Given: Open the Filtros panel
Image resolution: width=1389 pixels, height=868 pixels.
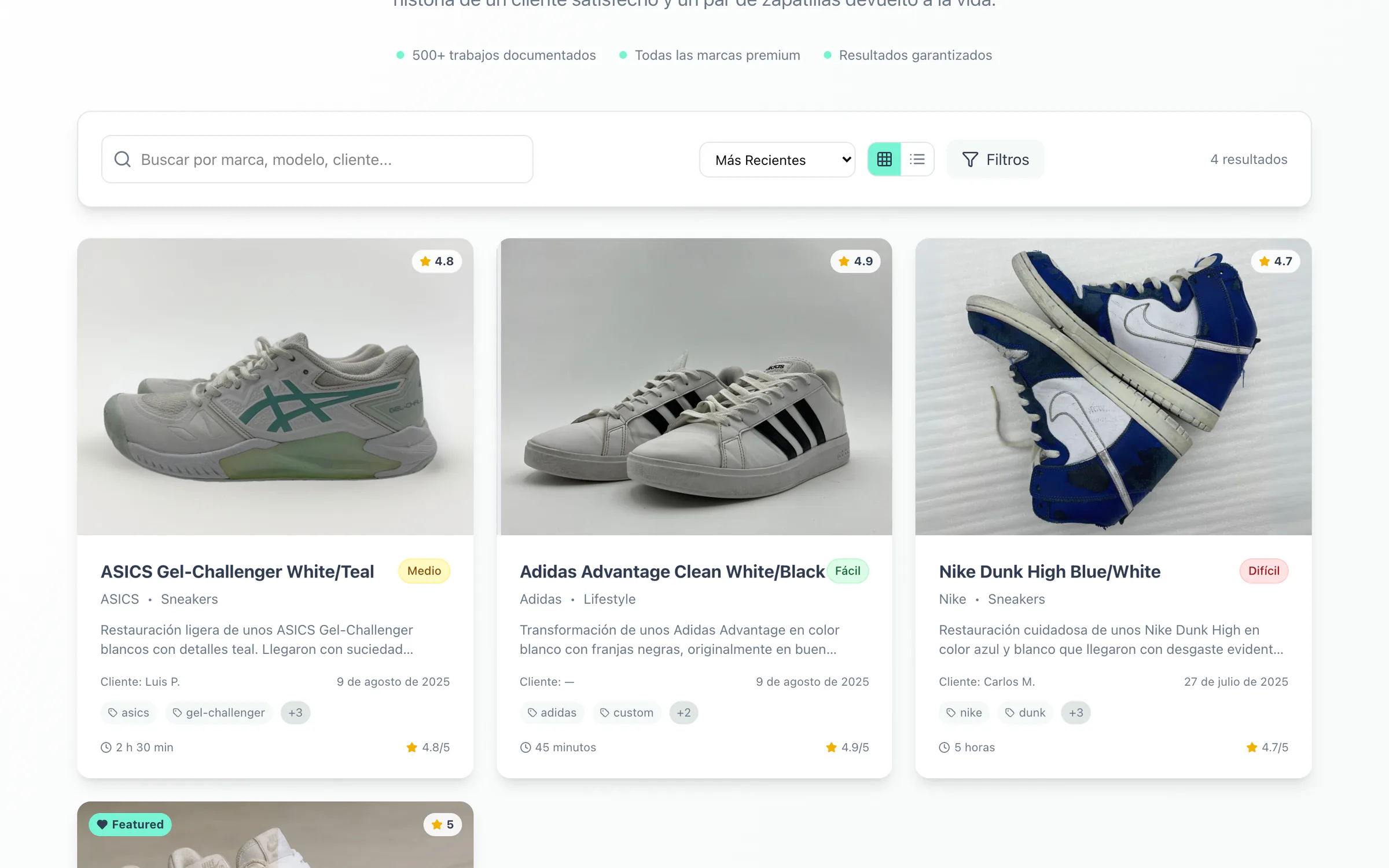Looking at the screenshot, I should click(x=995, y=159).
